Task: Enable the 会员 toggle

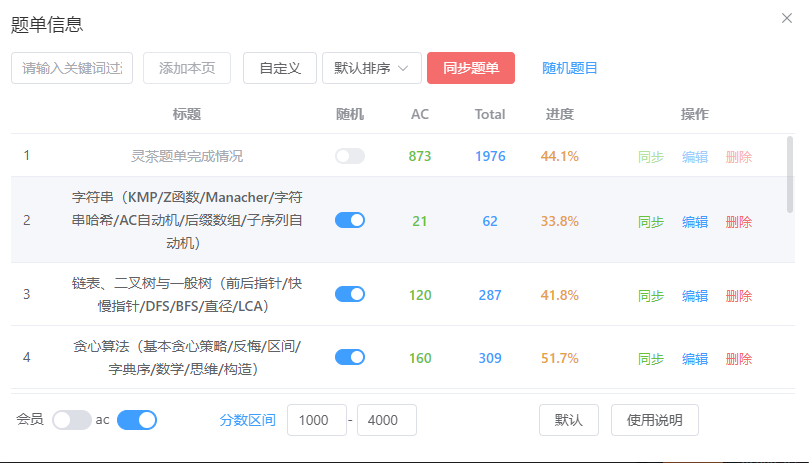Action: pyautogui.click(x=71, y=420)
